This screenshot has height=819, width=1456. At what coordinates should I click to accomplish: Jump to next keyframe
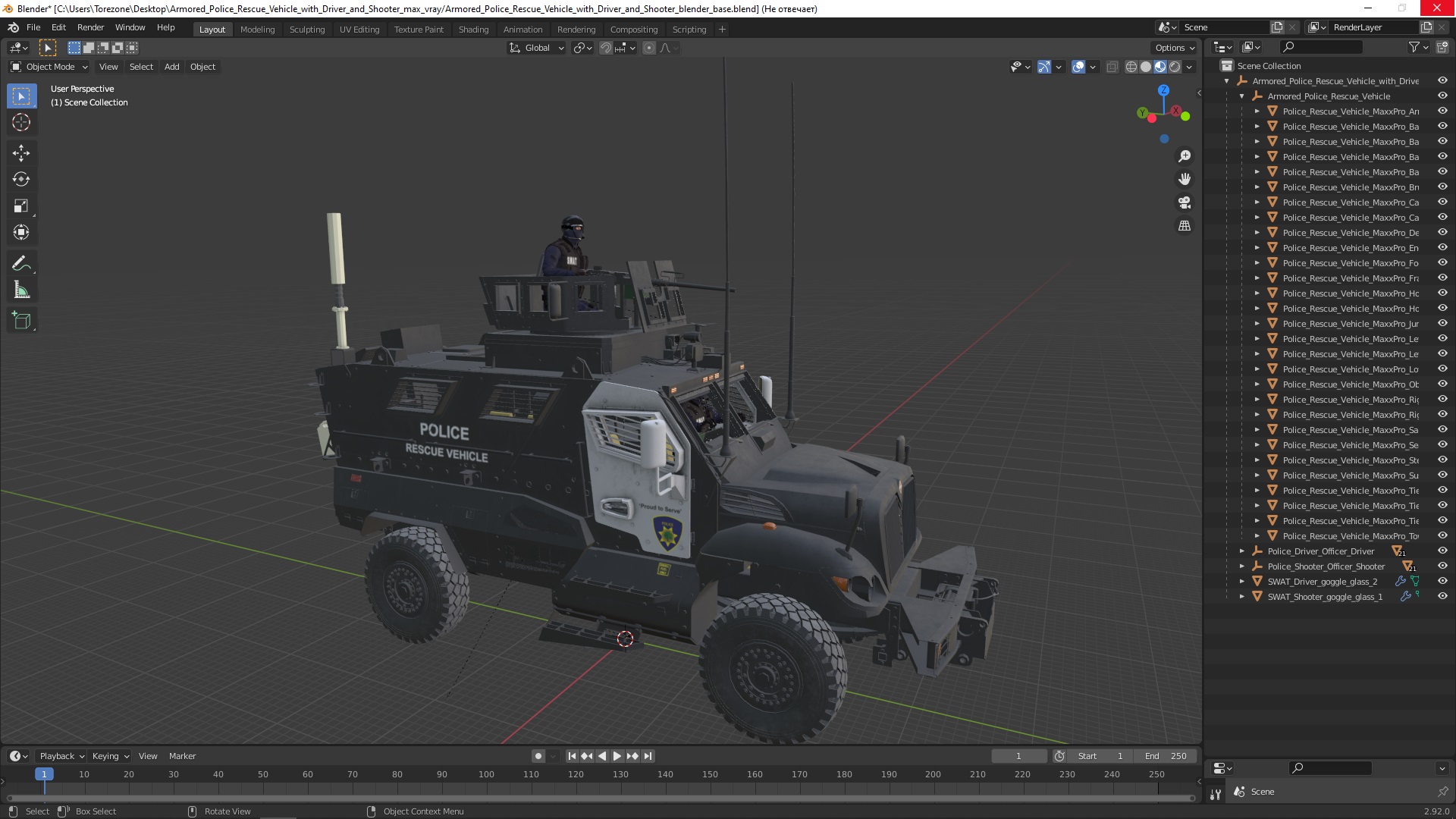coord(632,756)
